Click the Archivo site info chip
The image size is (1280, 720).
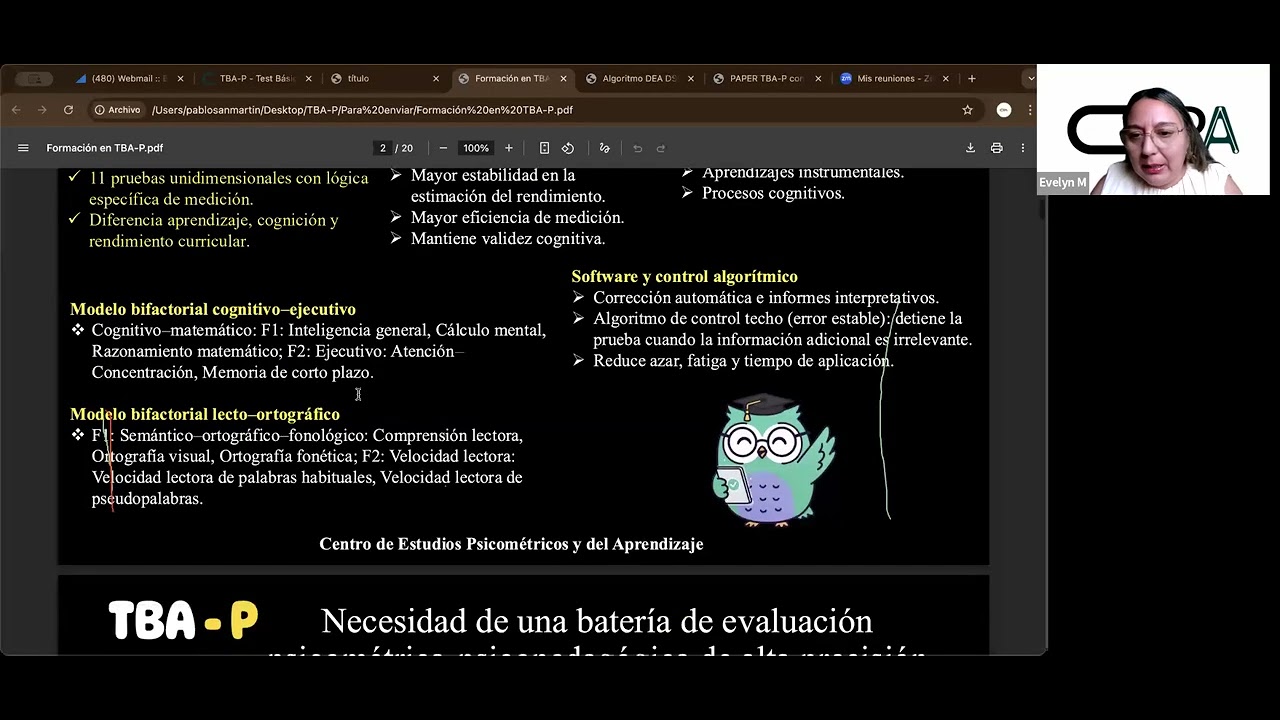pyautogui.click(x=118, y=110)
